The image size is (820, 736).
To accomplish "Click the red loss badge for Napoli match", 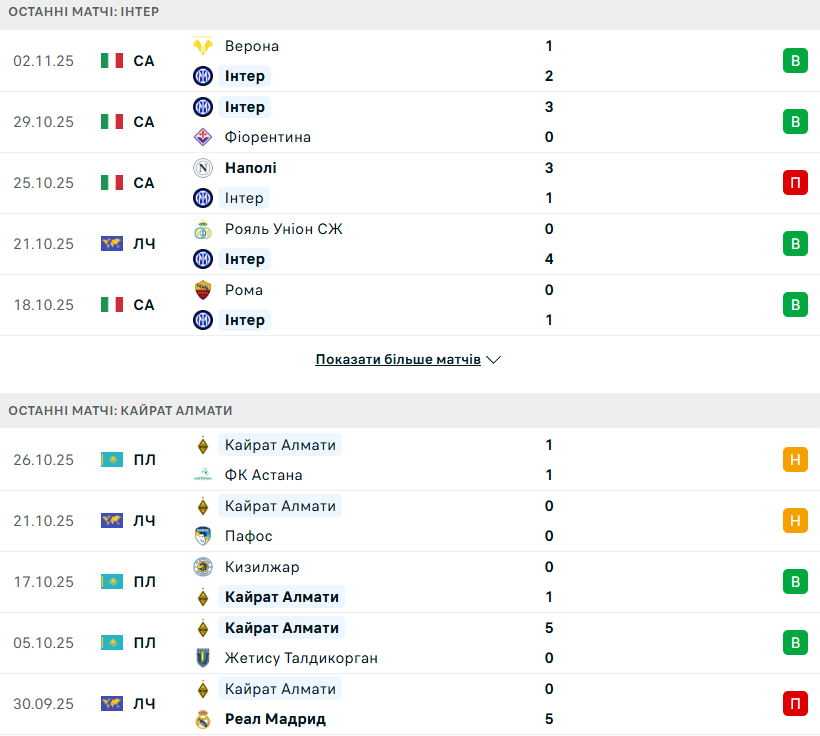I will pos(795,183).
